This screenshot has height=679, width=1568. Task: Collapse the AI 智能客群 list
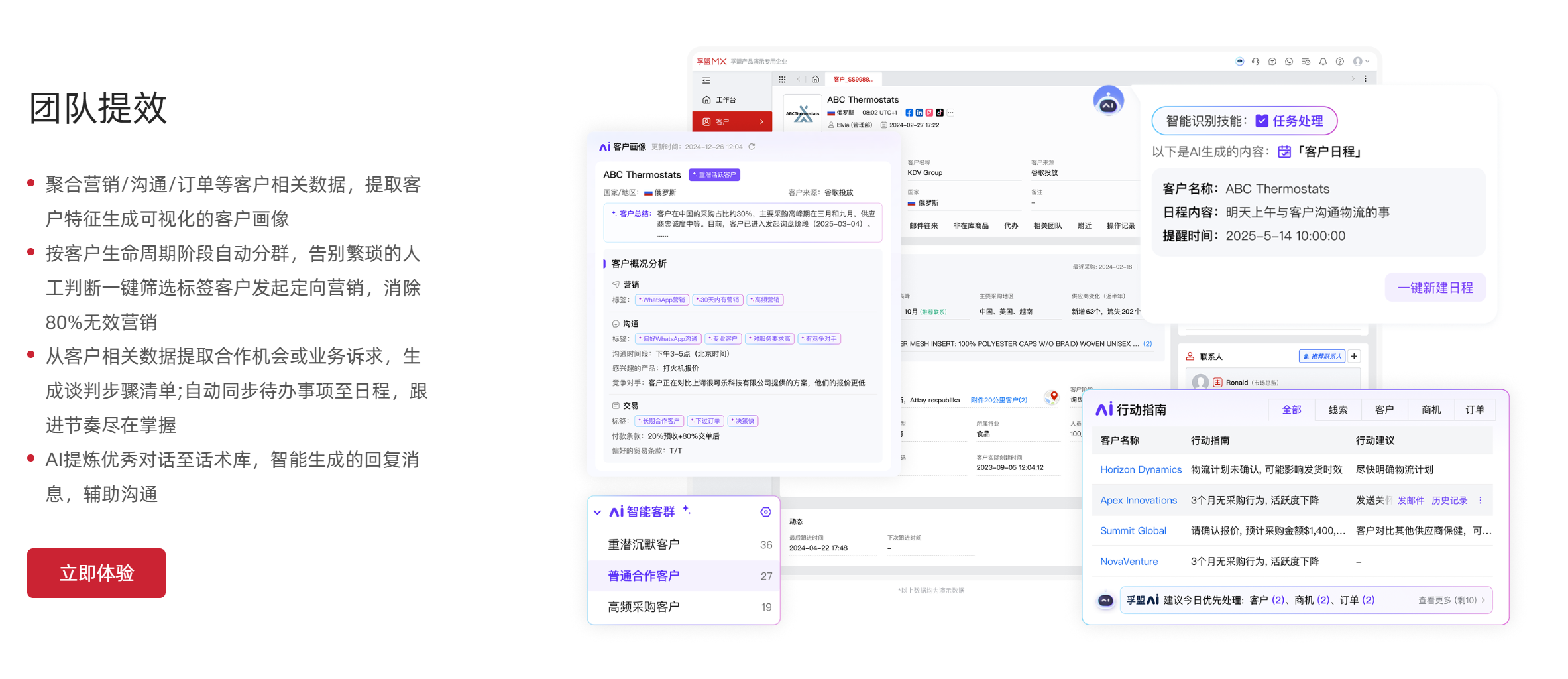[x=598, y=513]
